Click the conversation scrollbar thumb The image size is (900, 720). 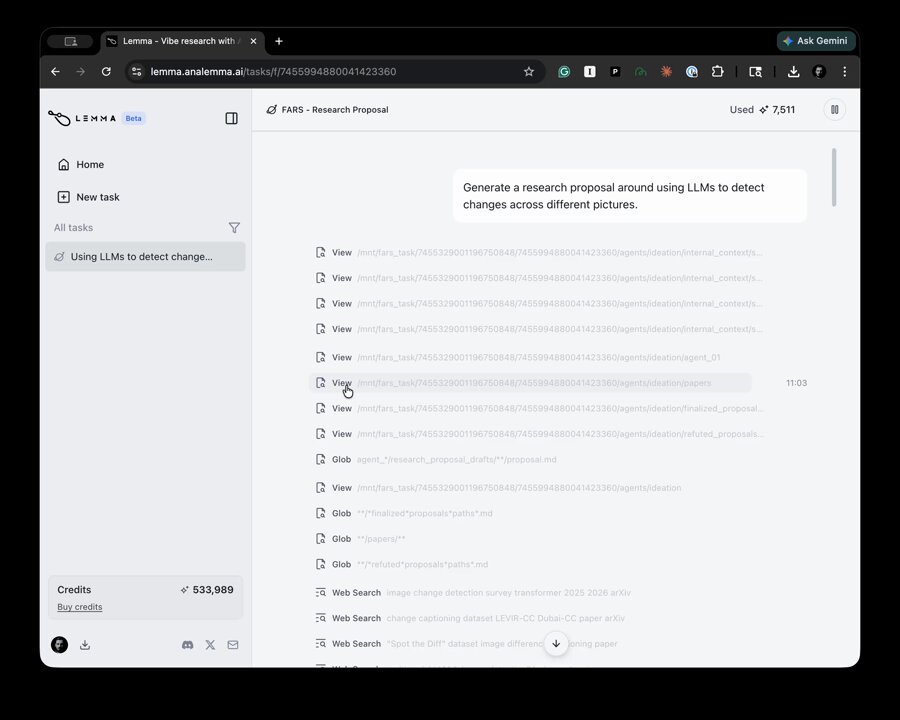tap(834, 177)
